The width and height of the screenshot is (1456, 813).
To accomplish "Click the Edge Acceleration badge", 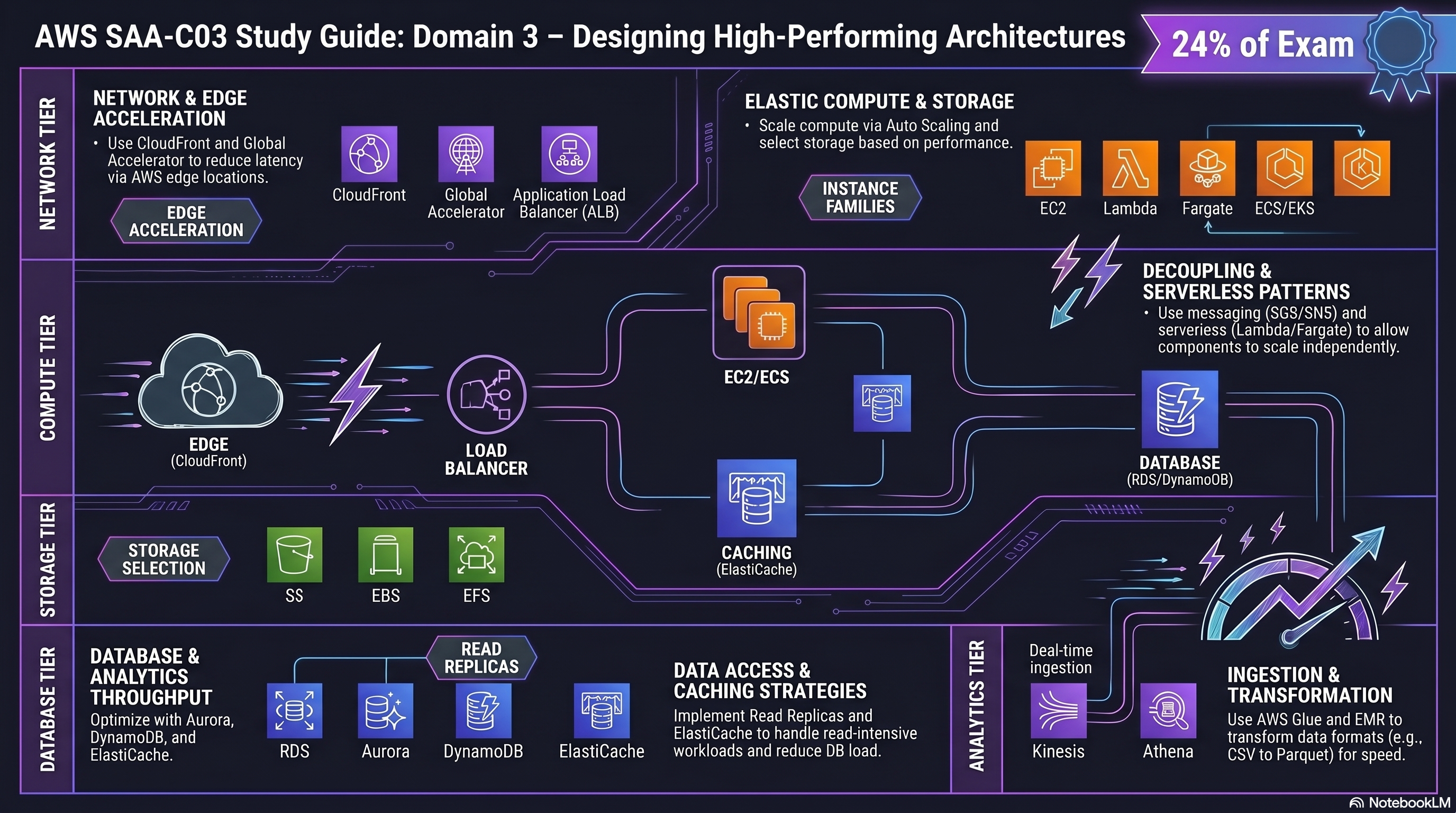I will tap(186, 221).
